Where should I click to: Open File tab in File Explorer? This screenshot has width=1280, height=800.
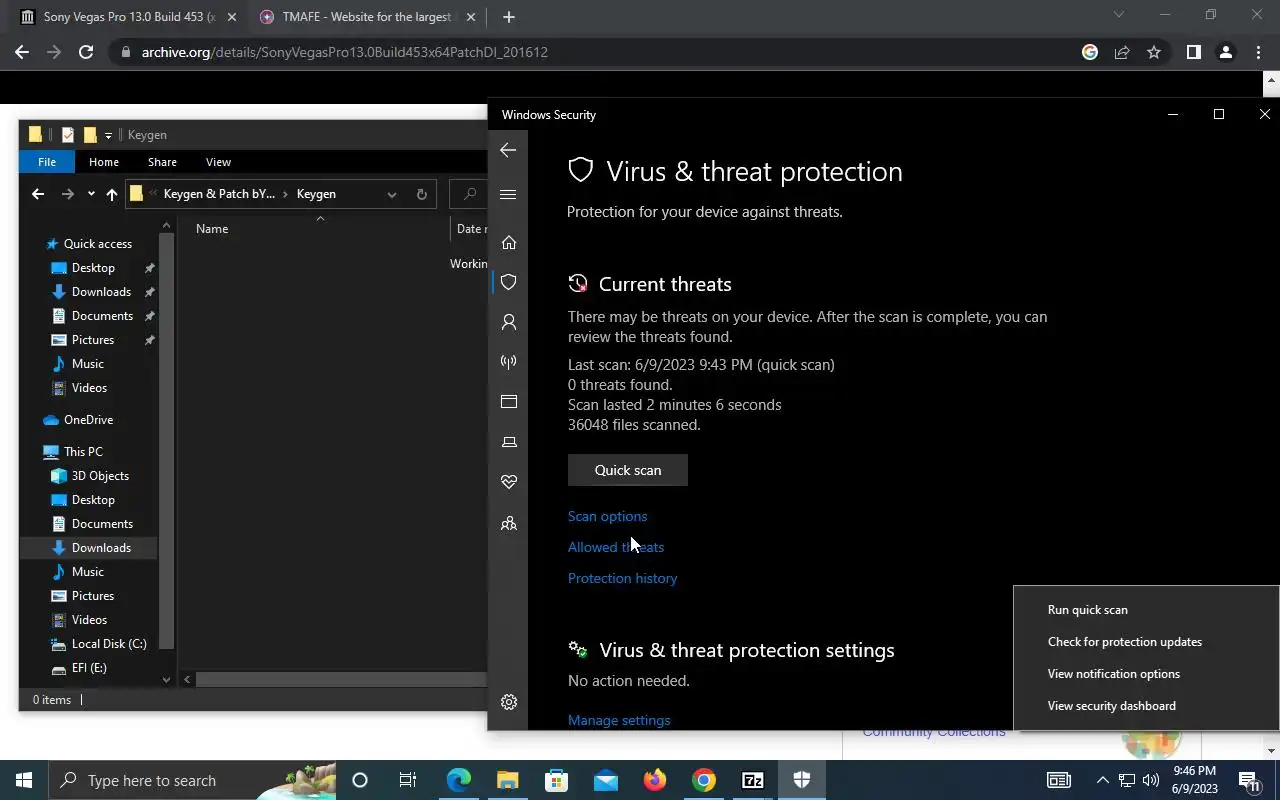[x=47, y=162]
